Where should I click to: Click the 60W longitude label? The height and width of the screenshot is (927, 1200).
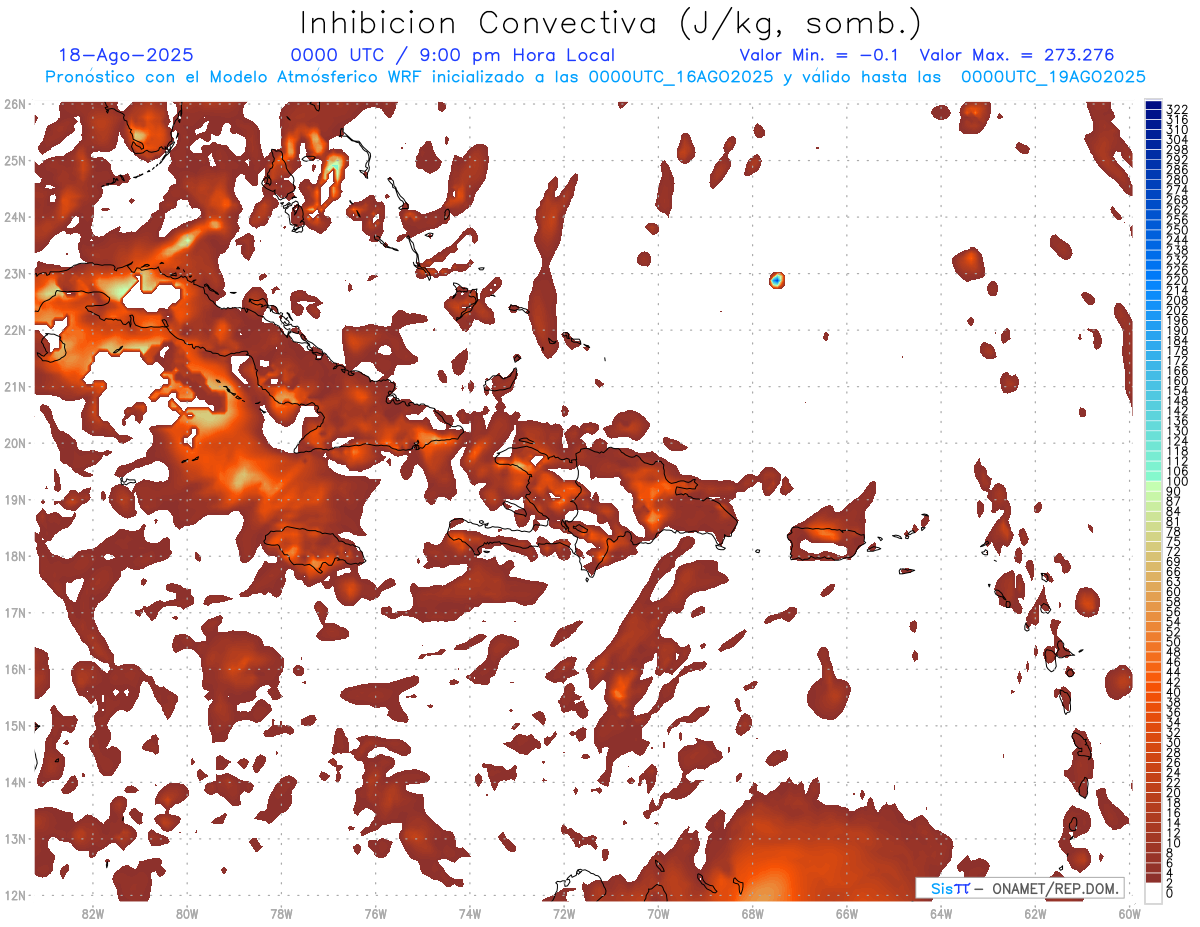pyautogui.click(x=1129, y=913)
